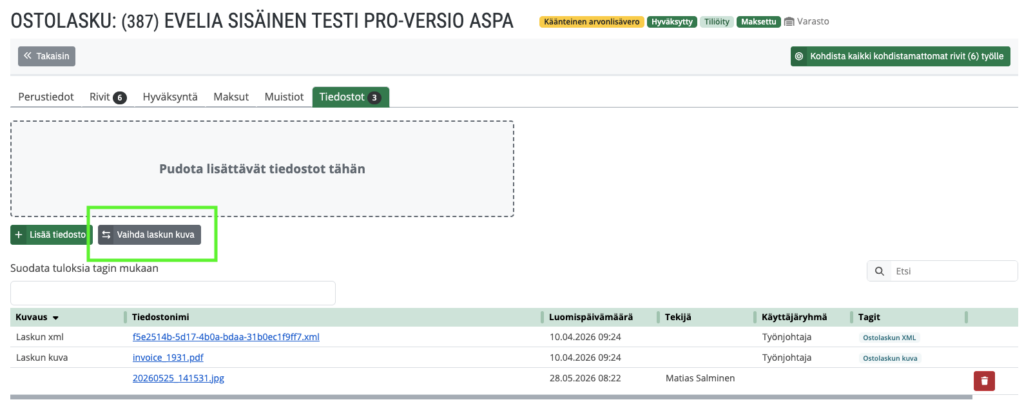Switch to the Rivit tab
The image size is (1024, 411).
click(x=108, y=97)
